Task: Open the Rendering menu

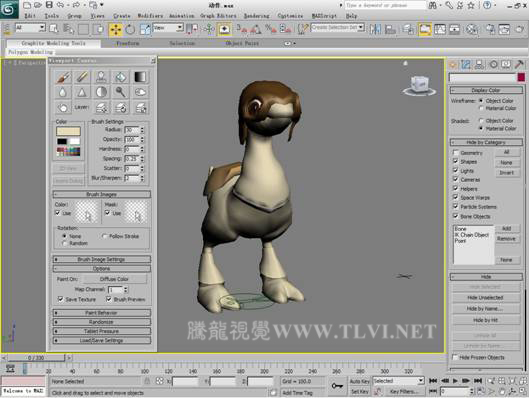Action: tap(256, 16)
